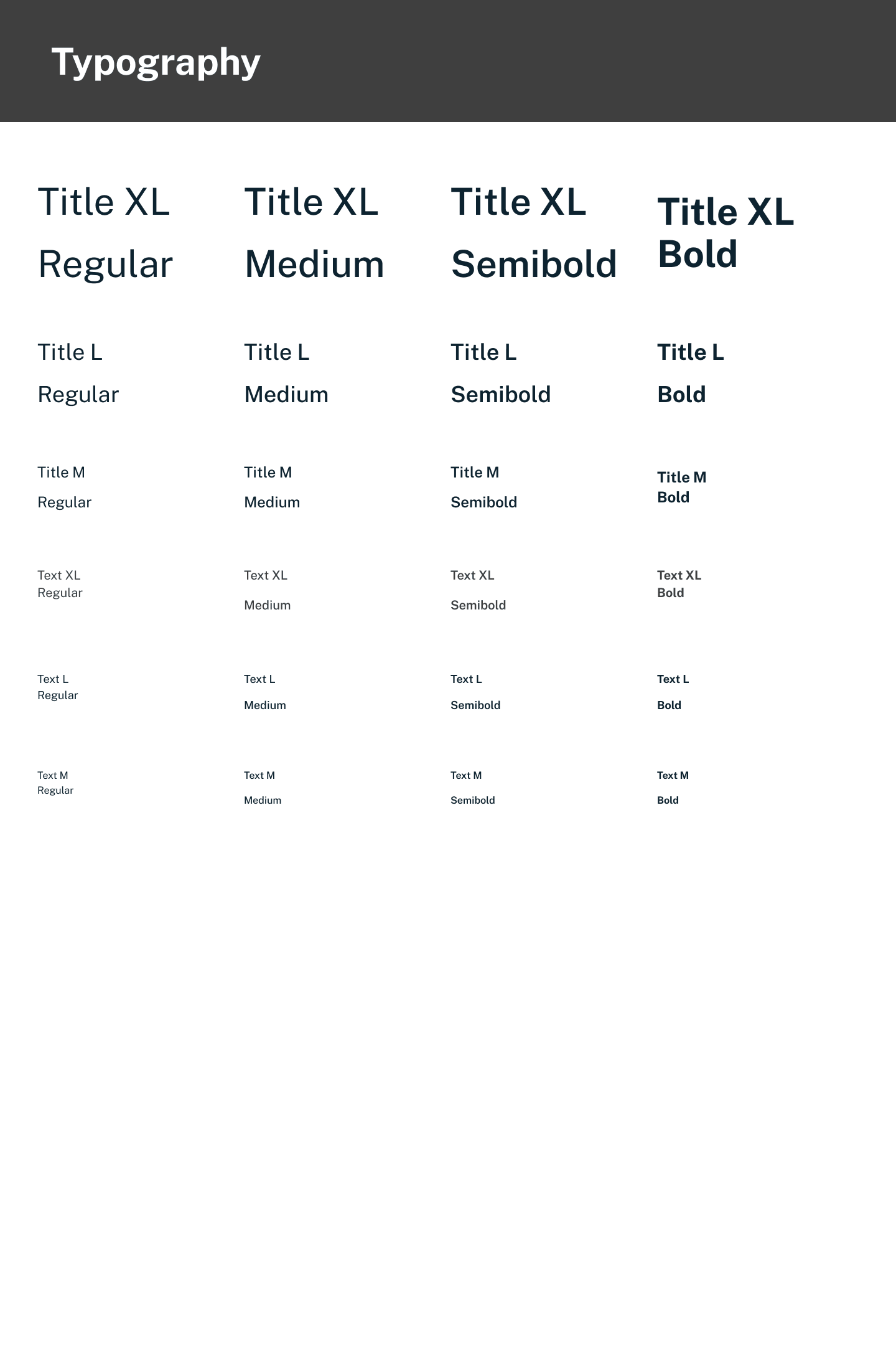This screenshot has width=896, height=1364.
Task: Select the Title L Semibold text
Action: click(x=500, y=374)
